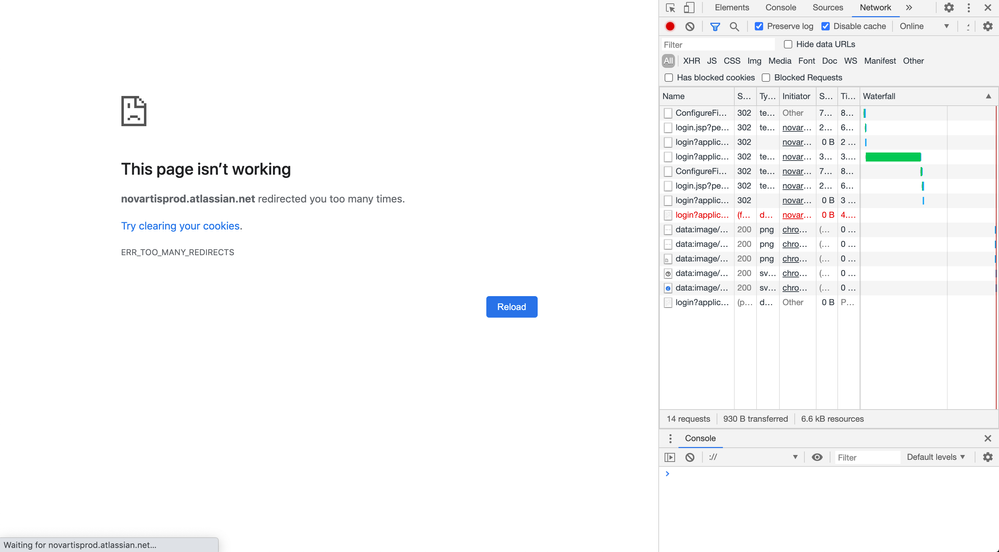Click the red record network log button
999x552 pixels.
(x=670, y=27)
